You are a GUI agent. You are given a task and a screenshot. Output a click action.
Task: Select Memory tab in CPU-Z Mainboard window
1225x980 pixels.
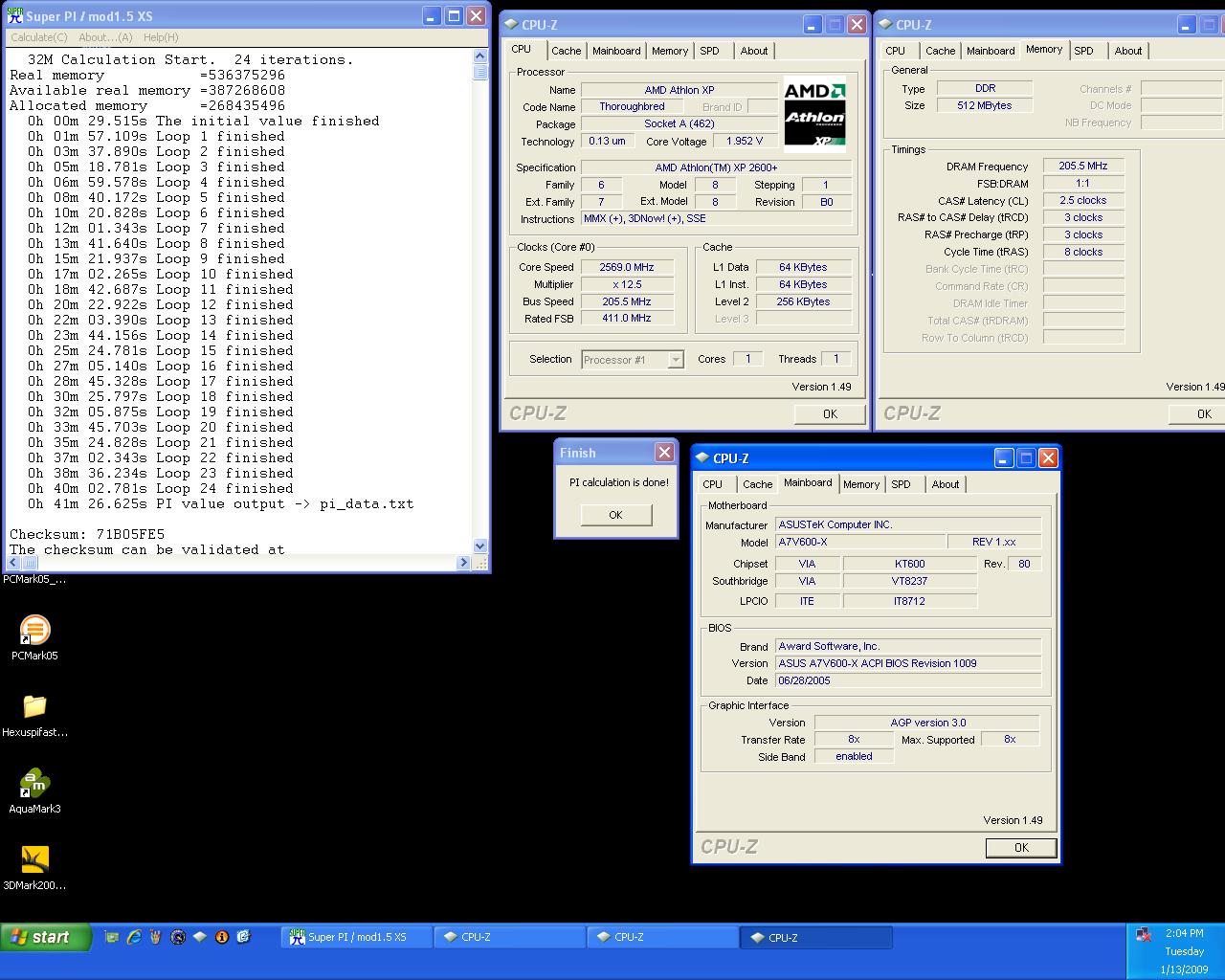(x=861, y=484)
